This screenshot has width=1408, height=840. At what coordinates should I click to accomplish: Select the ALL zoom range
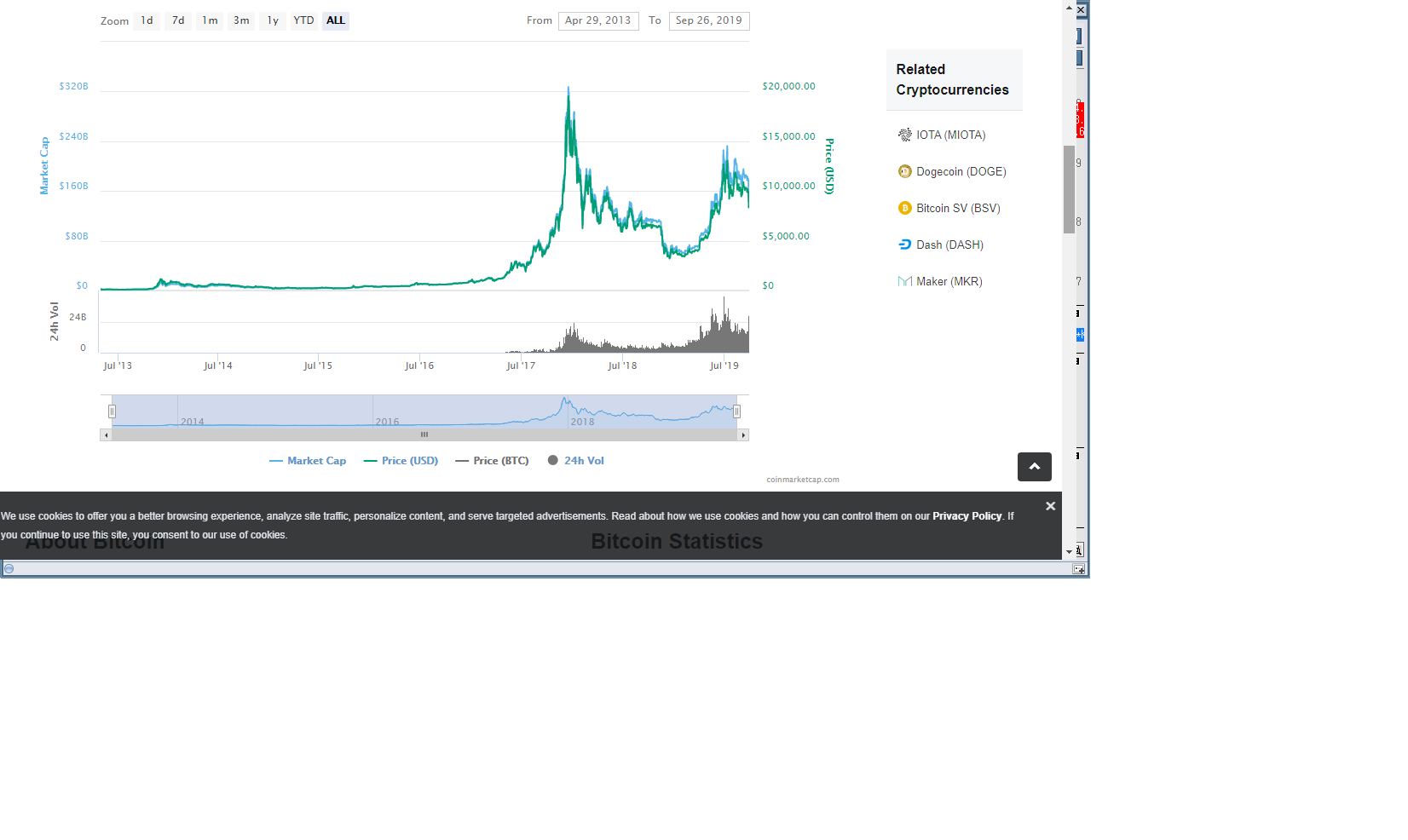[336, 20]
